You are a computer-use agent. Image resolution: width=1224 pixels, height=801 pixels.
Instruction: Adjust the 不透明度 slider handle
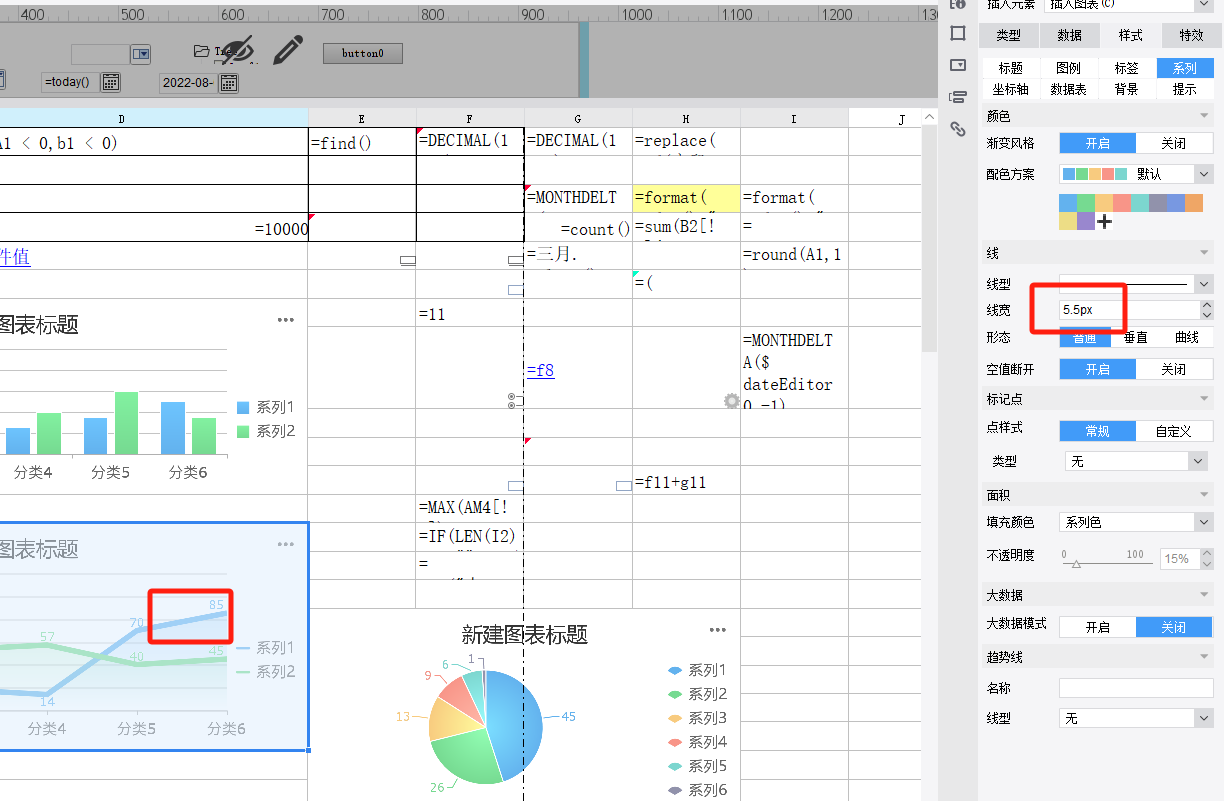pyautogui.click(x=1076, y=564)
